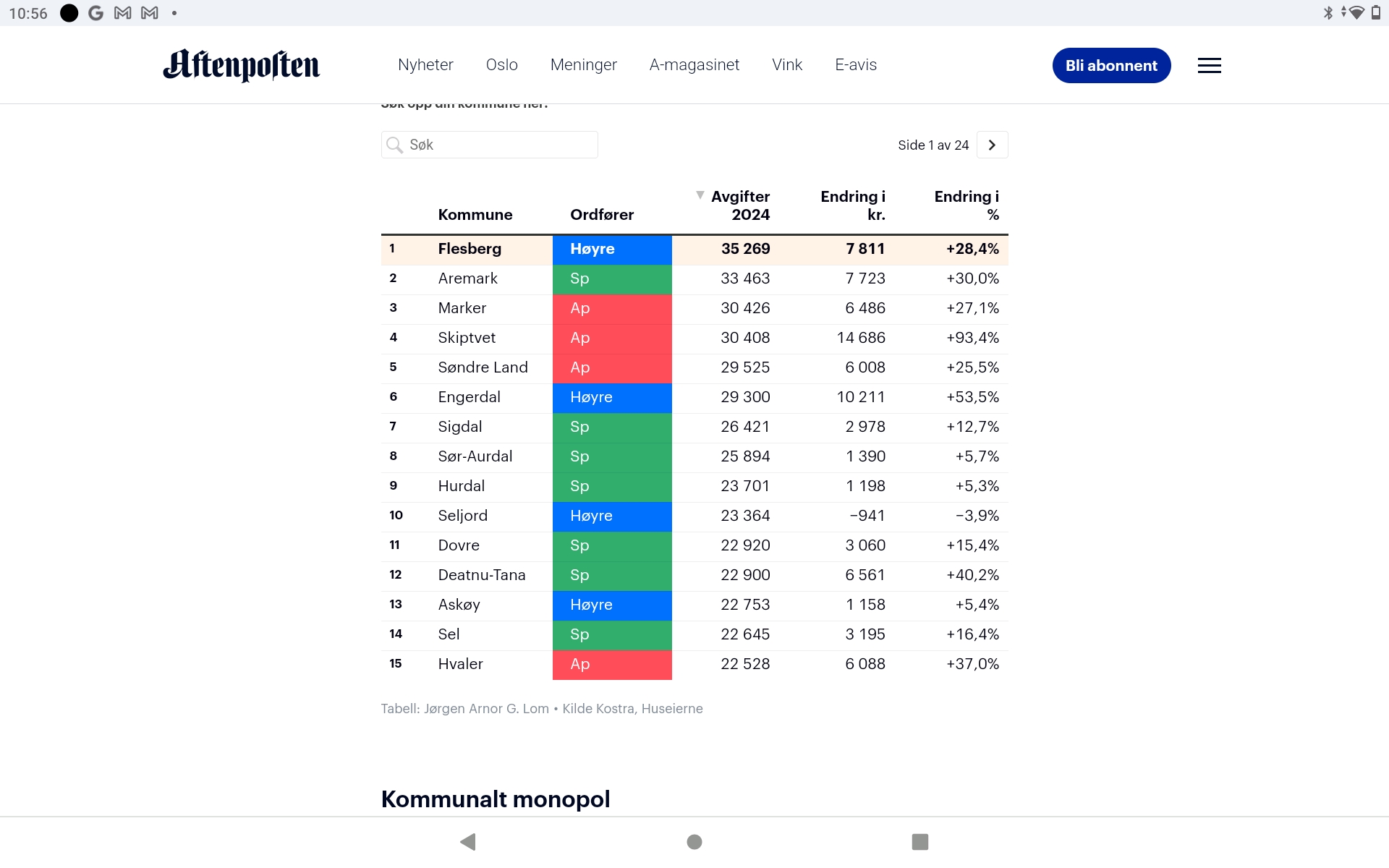Click Hurdal's 23 701 fee value
The height and width of the screenshot is (868, 1389).
745,486
